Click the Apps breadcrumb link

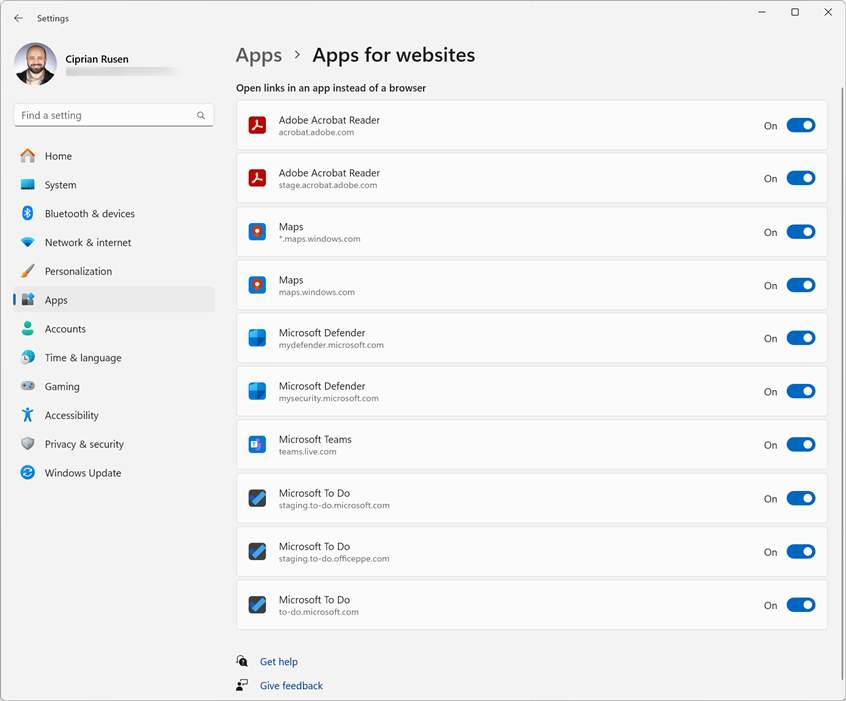[258, 55]
